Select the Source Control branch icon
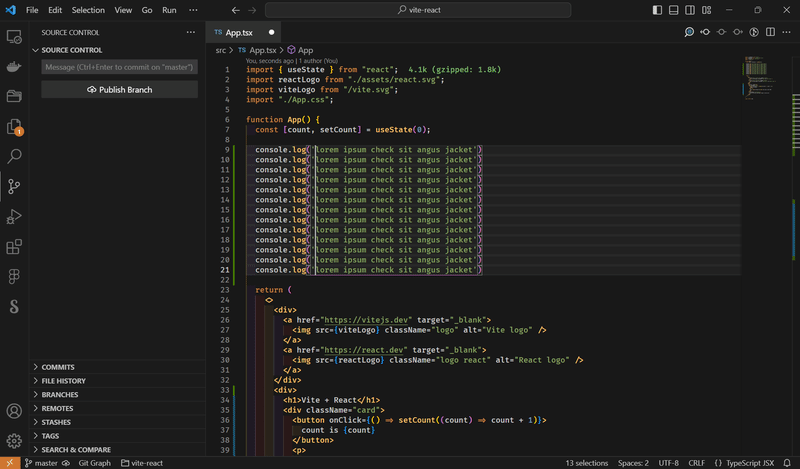 click(x=14, y=186)
